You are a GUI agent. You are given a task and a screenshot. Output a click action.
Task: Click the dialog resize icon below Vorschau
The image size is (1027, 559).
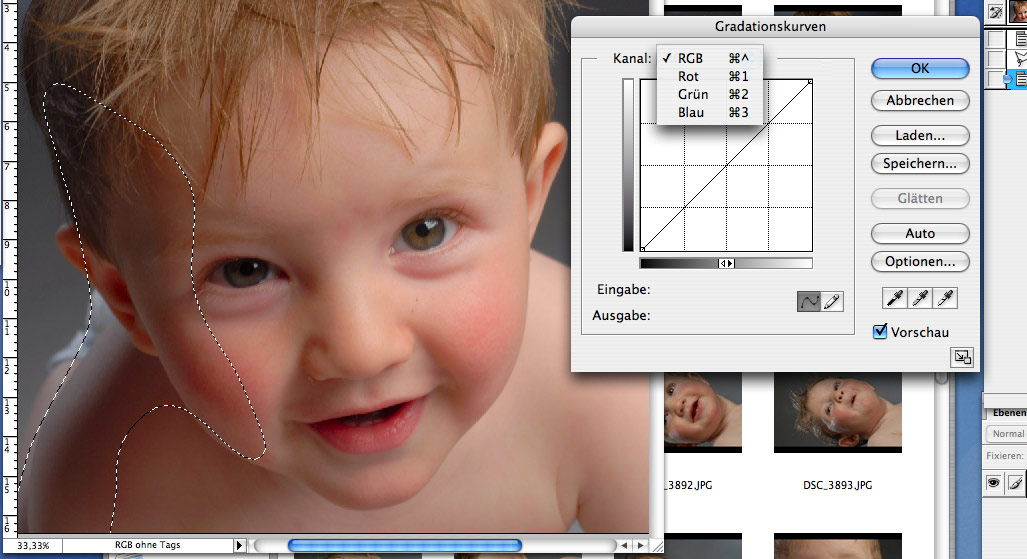click(x=963, y=357)
